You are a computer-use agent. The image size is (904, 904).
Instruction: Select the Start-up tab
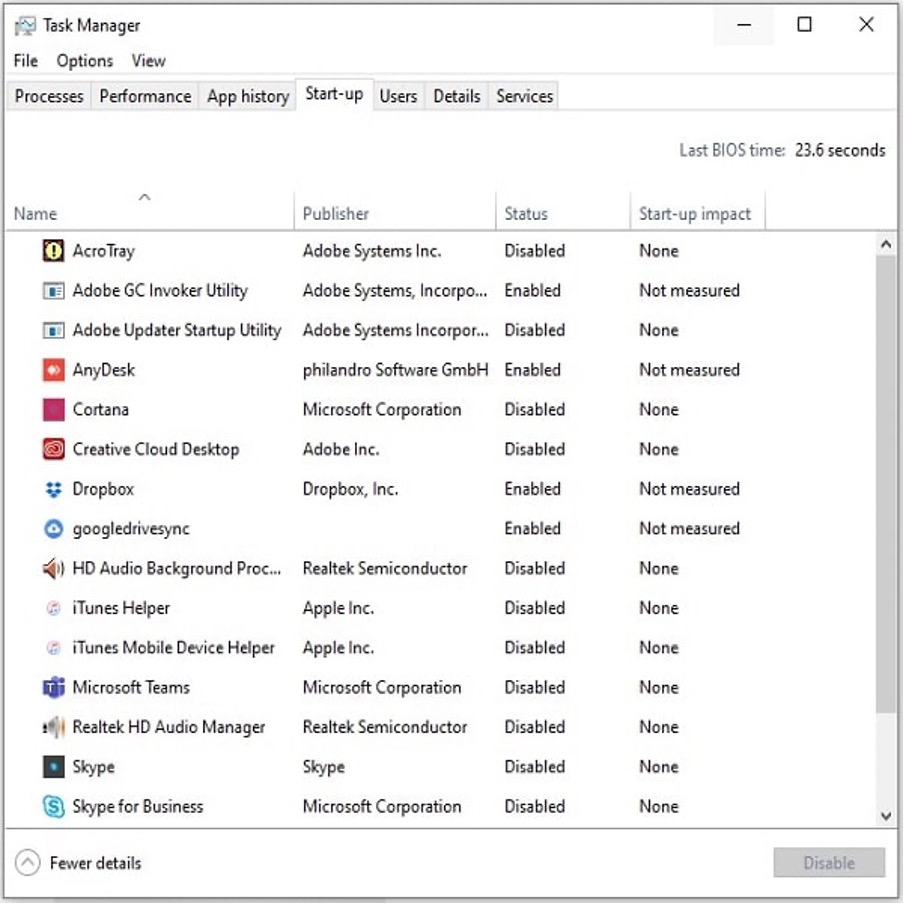(334, 93)
